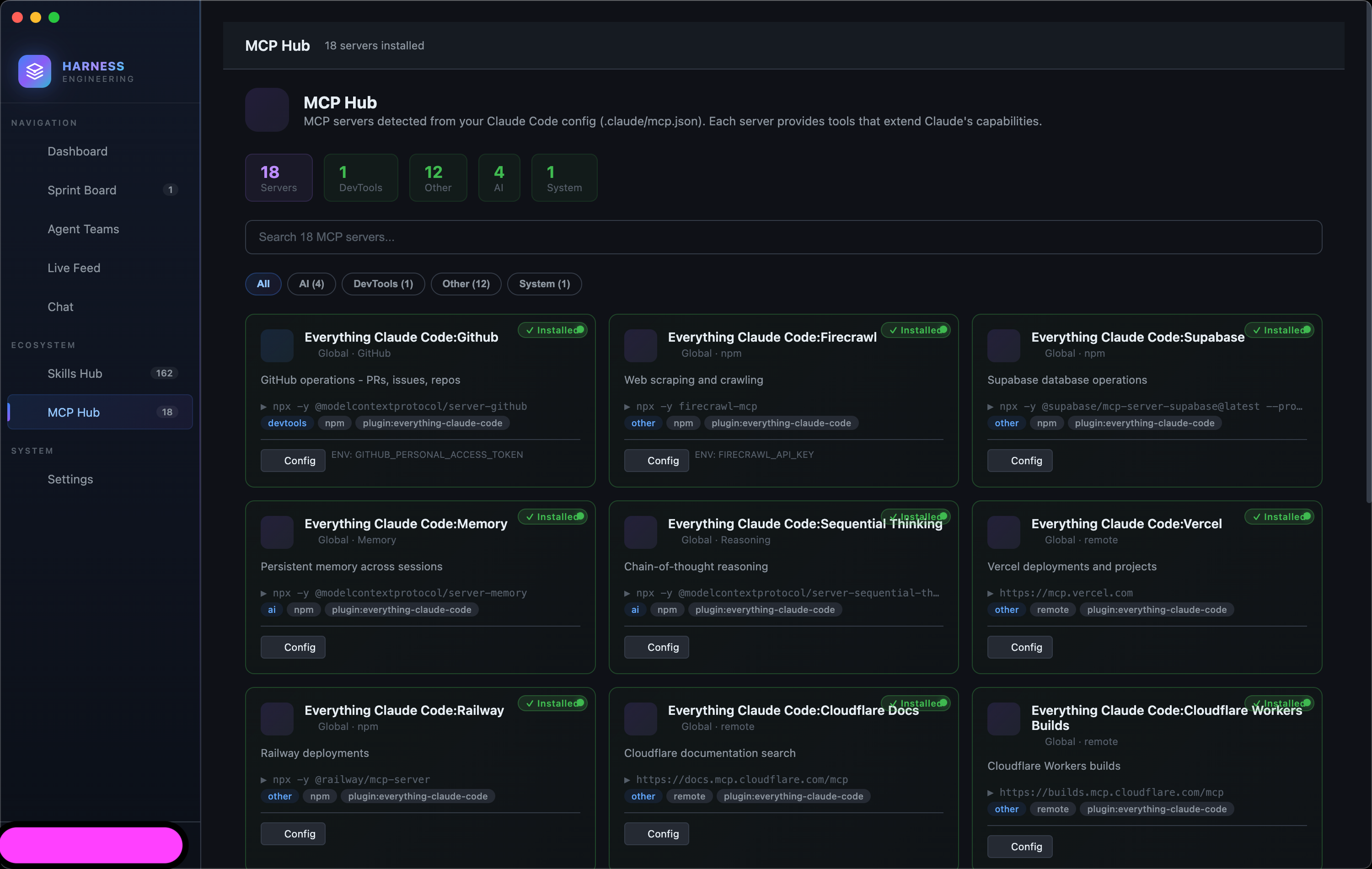Click the ENV: GITHUB_PERSONAL_ACCESS_TOKEN text
The width and height of the screenshot is (1372, 869).
pyautogui.click(x=427, y=455)
